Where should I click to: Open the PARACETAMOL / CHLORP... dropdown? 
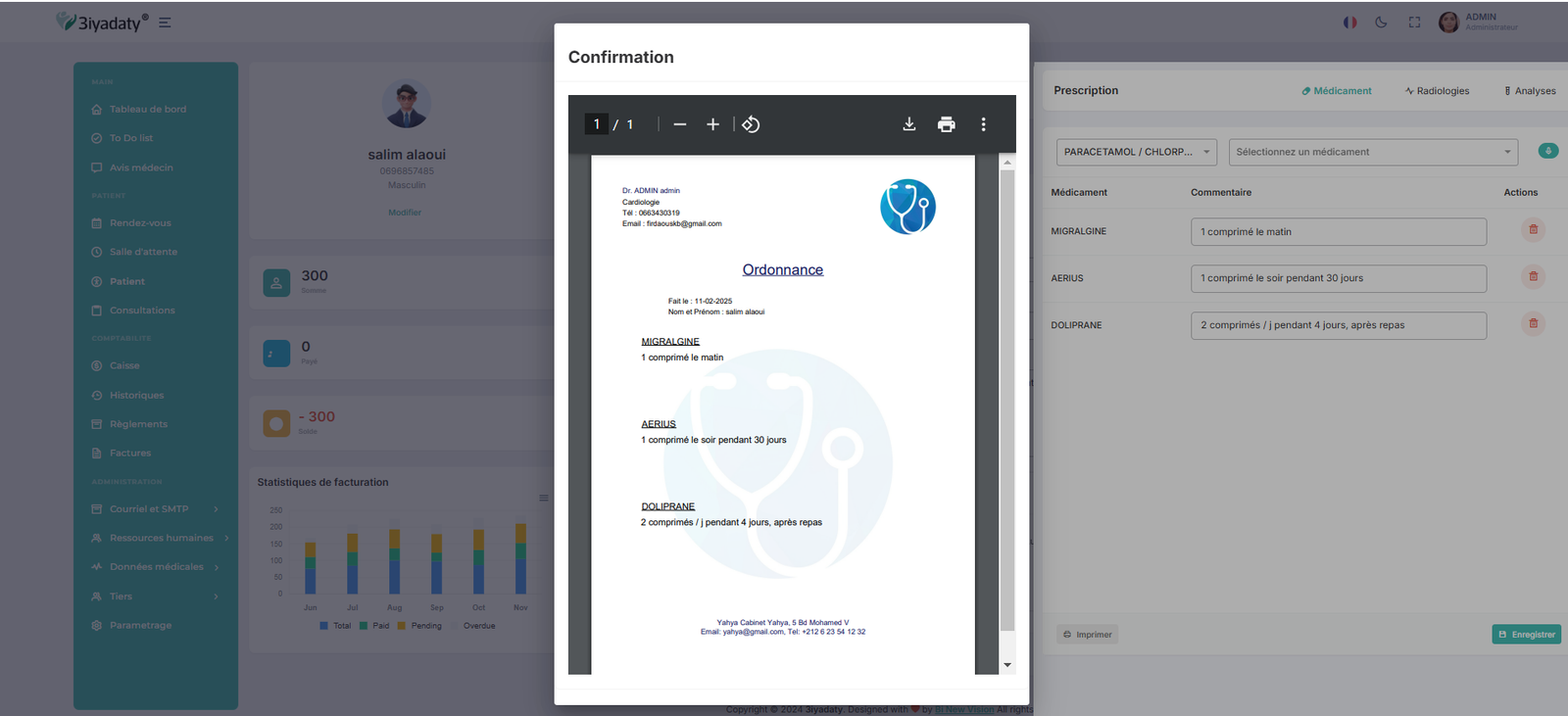pos(1136,152)
